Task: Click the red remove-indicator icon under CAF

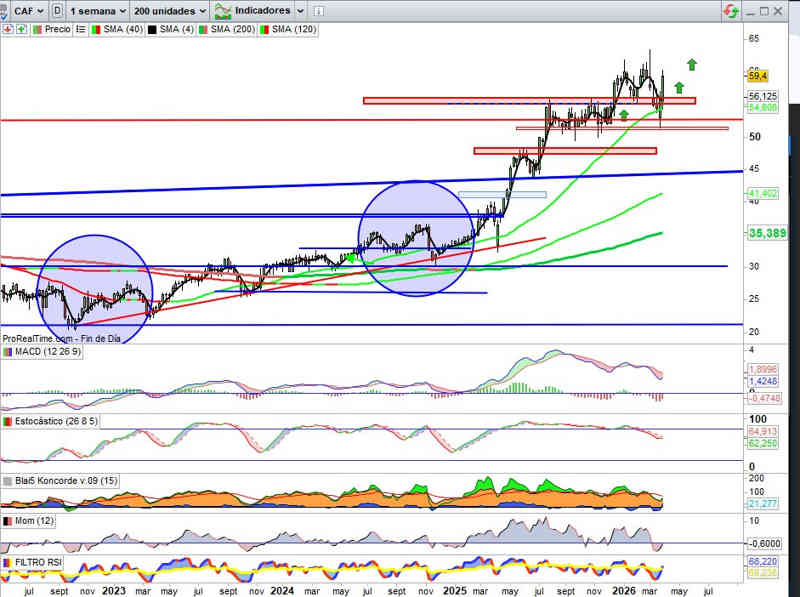Action: 8,30
